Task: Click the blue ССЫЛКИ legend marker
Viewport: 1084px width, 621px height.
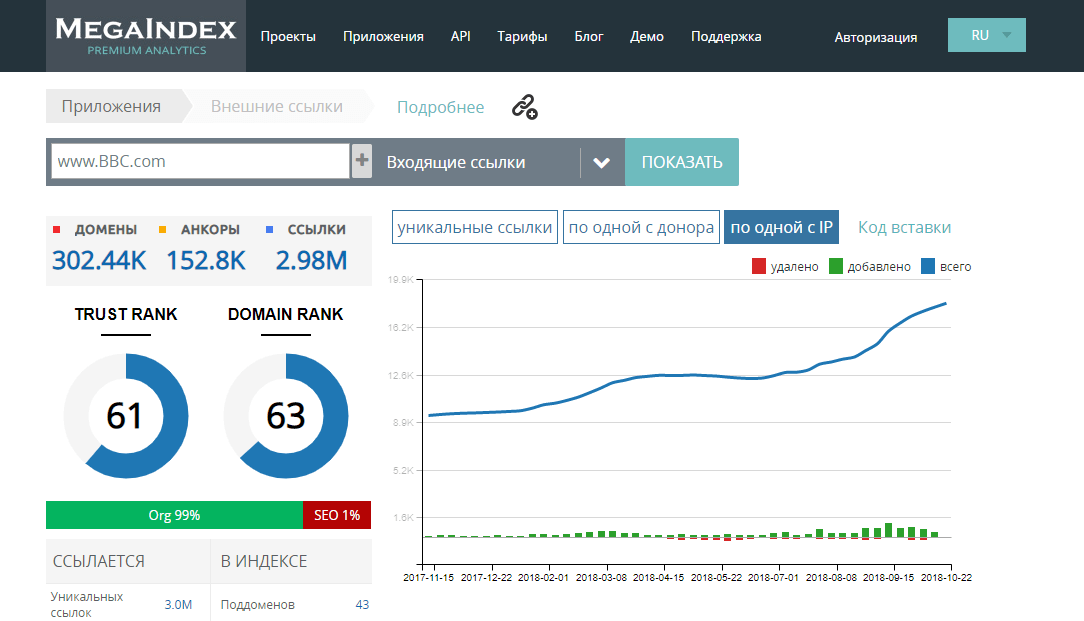Action: [x=270, y=230]
